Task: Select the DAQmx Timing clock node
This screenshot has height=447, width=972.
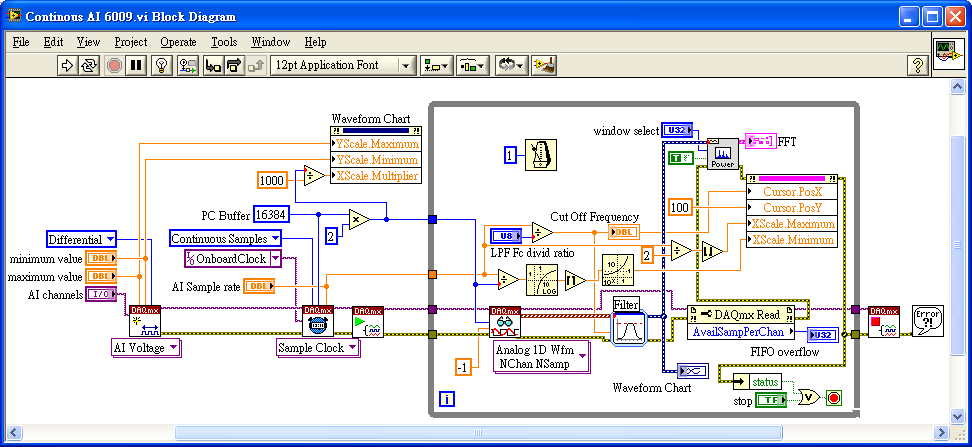Action: [x=318, y=321]
